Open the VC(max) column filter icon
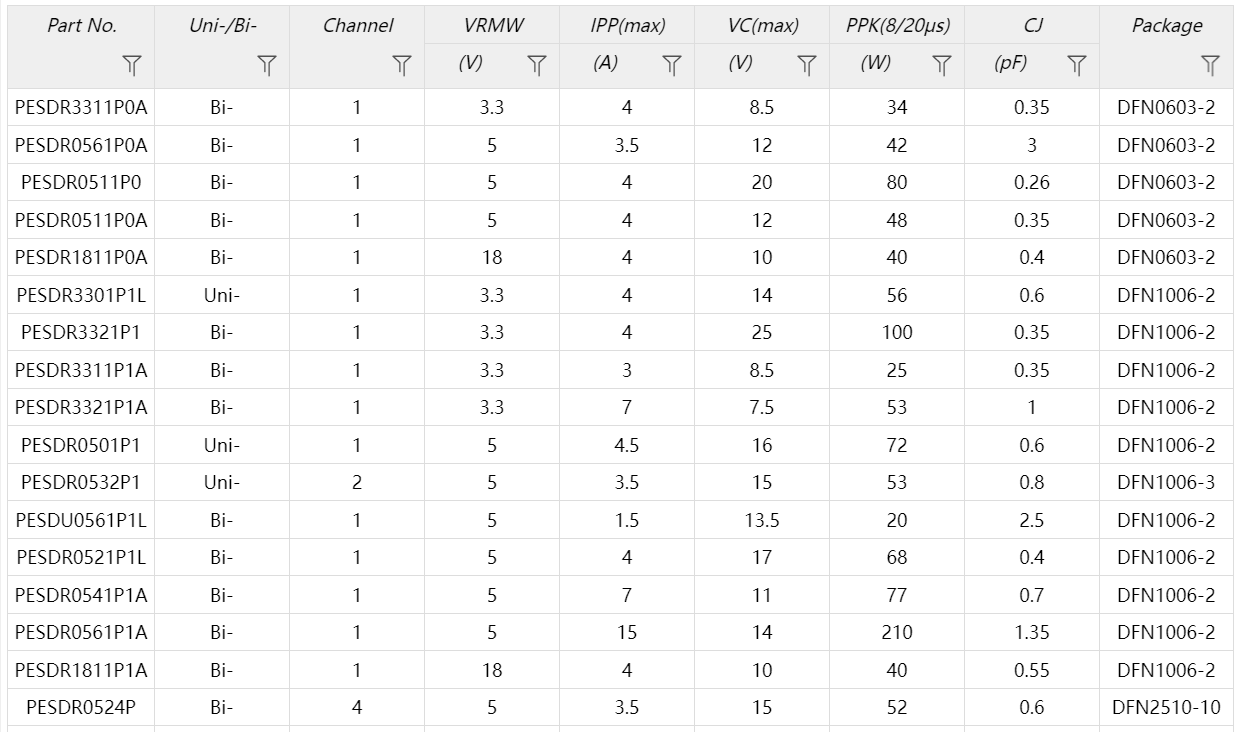The width and height of the screenshot is (1248, 732). (x=807, y=66)
